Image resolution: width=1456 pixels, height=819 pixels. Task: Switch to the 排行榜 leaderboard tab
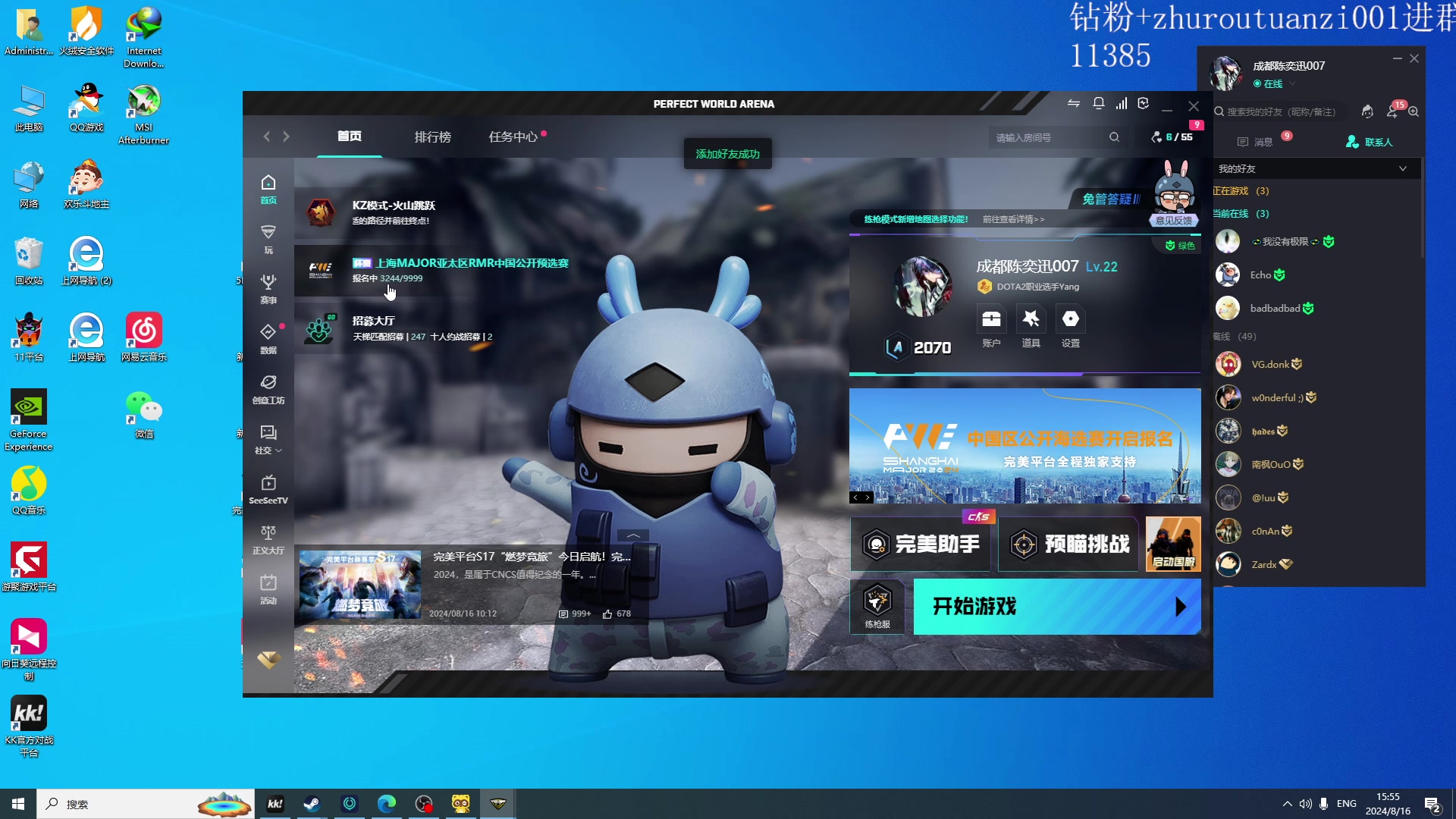(x=432, y=137)
